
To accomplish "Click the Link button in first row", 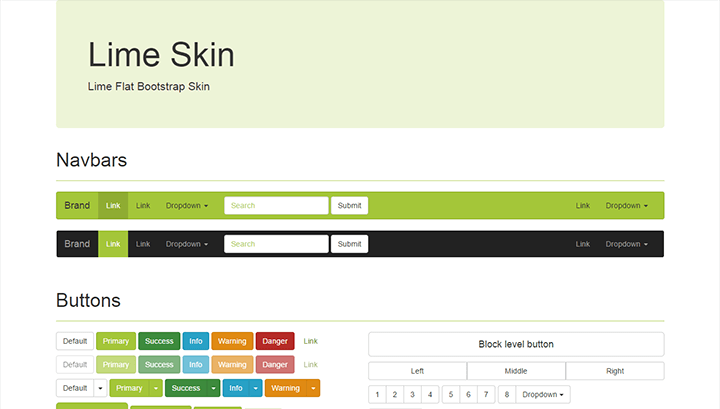I will click(310, 341).
